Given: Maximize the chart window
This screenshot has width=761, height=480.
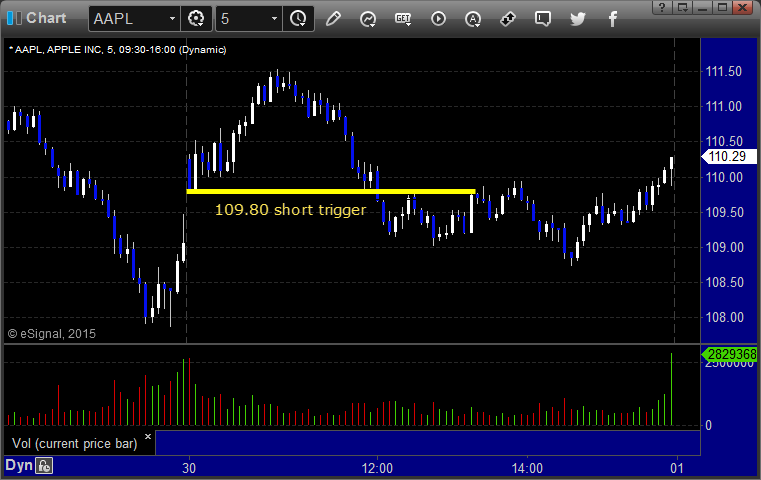Looking at the screenshot, I should click(x=723, y=7).
